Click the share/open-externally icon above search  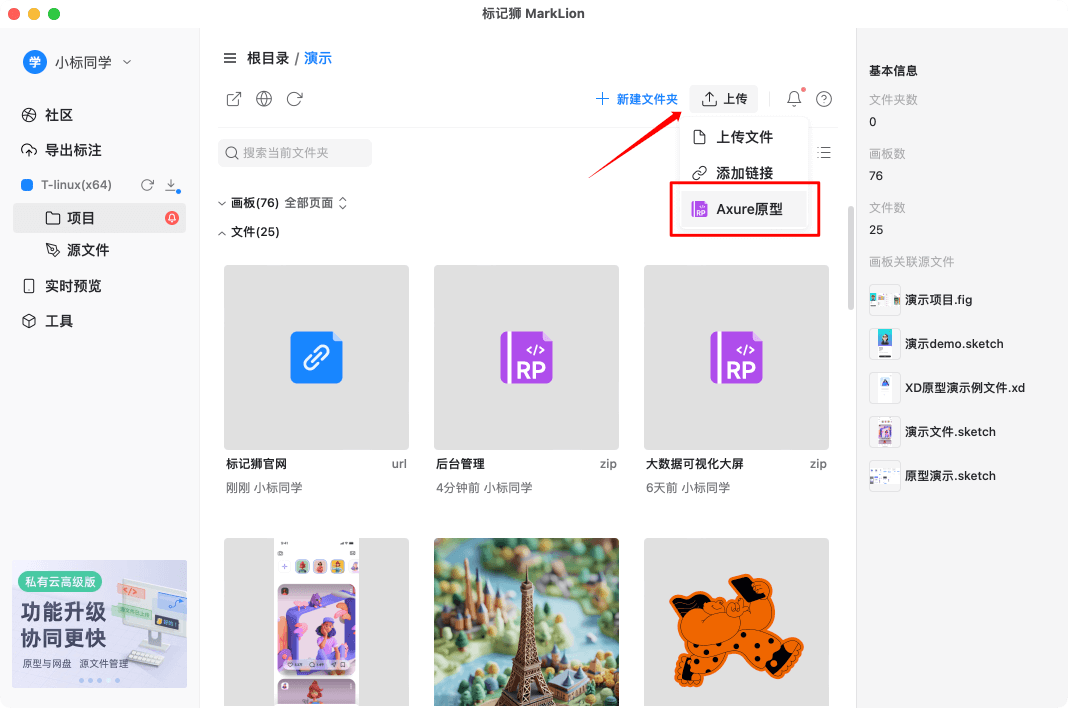coord(233,99)
